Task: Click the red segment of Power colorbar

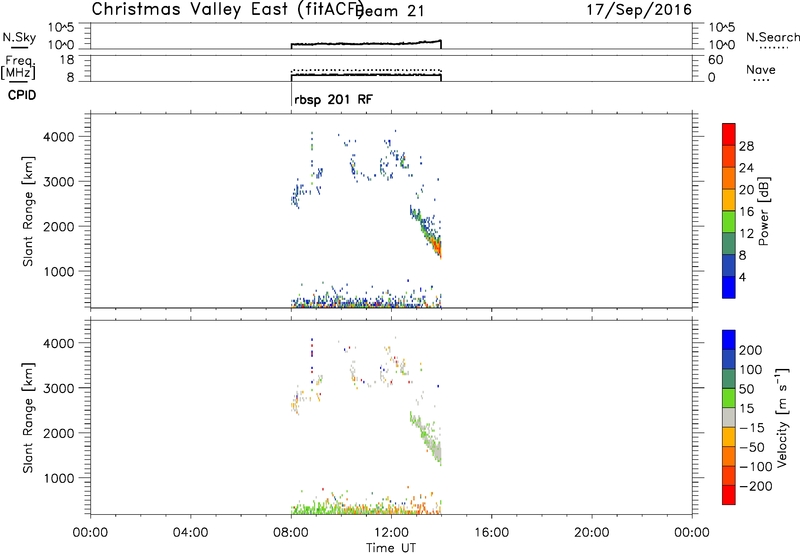Action: [x=729, y=134]
